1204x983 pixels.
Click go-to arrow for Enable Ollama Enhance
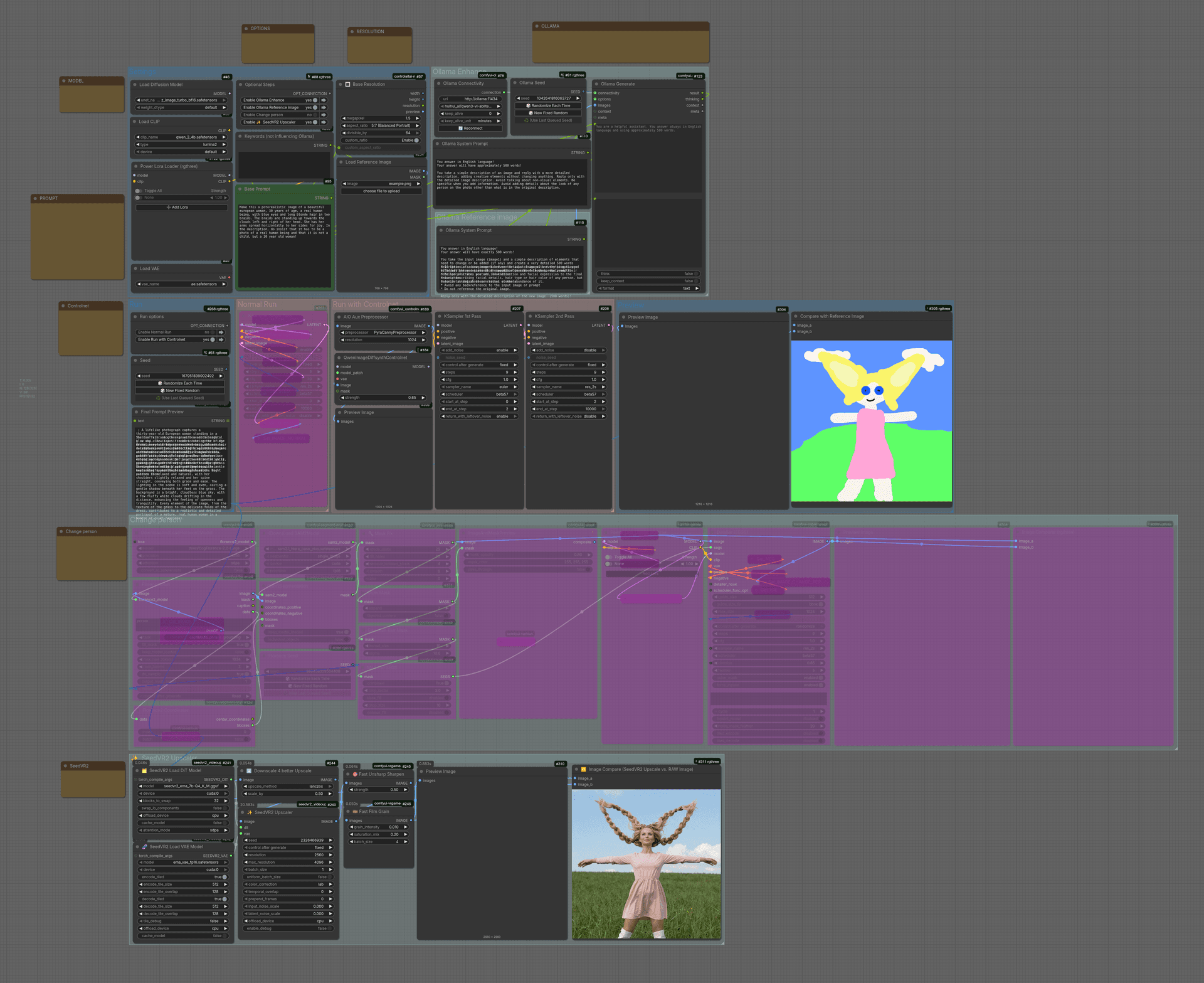tap(324, 100)
